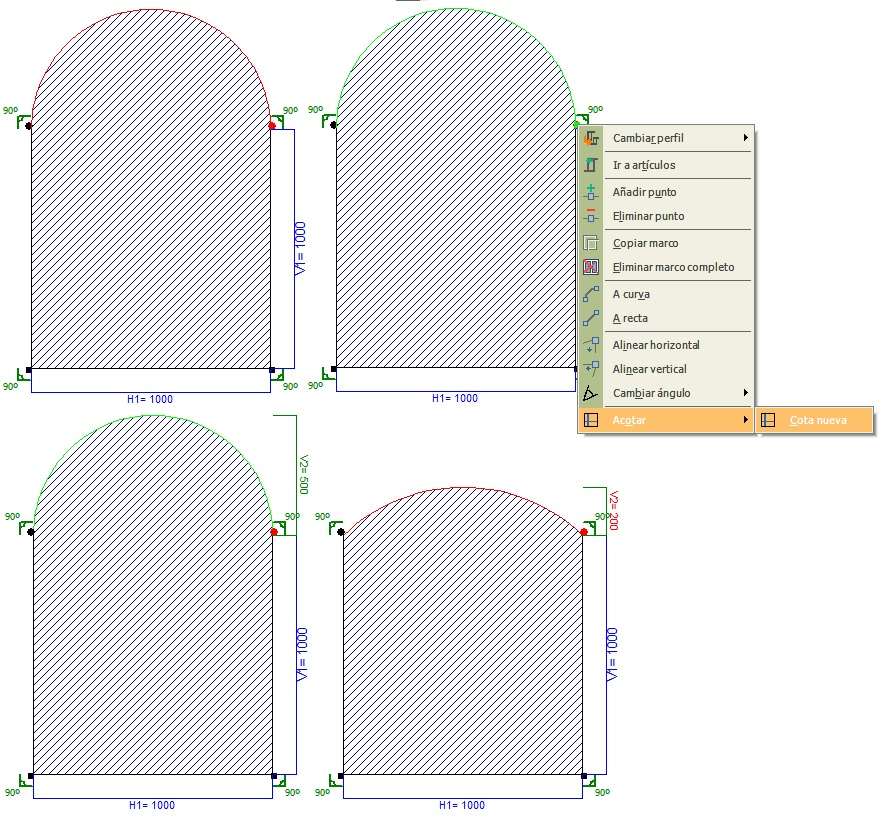Click the Ir a artículos icon

pos(591,165)
